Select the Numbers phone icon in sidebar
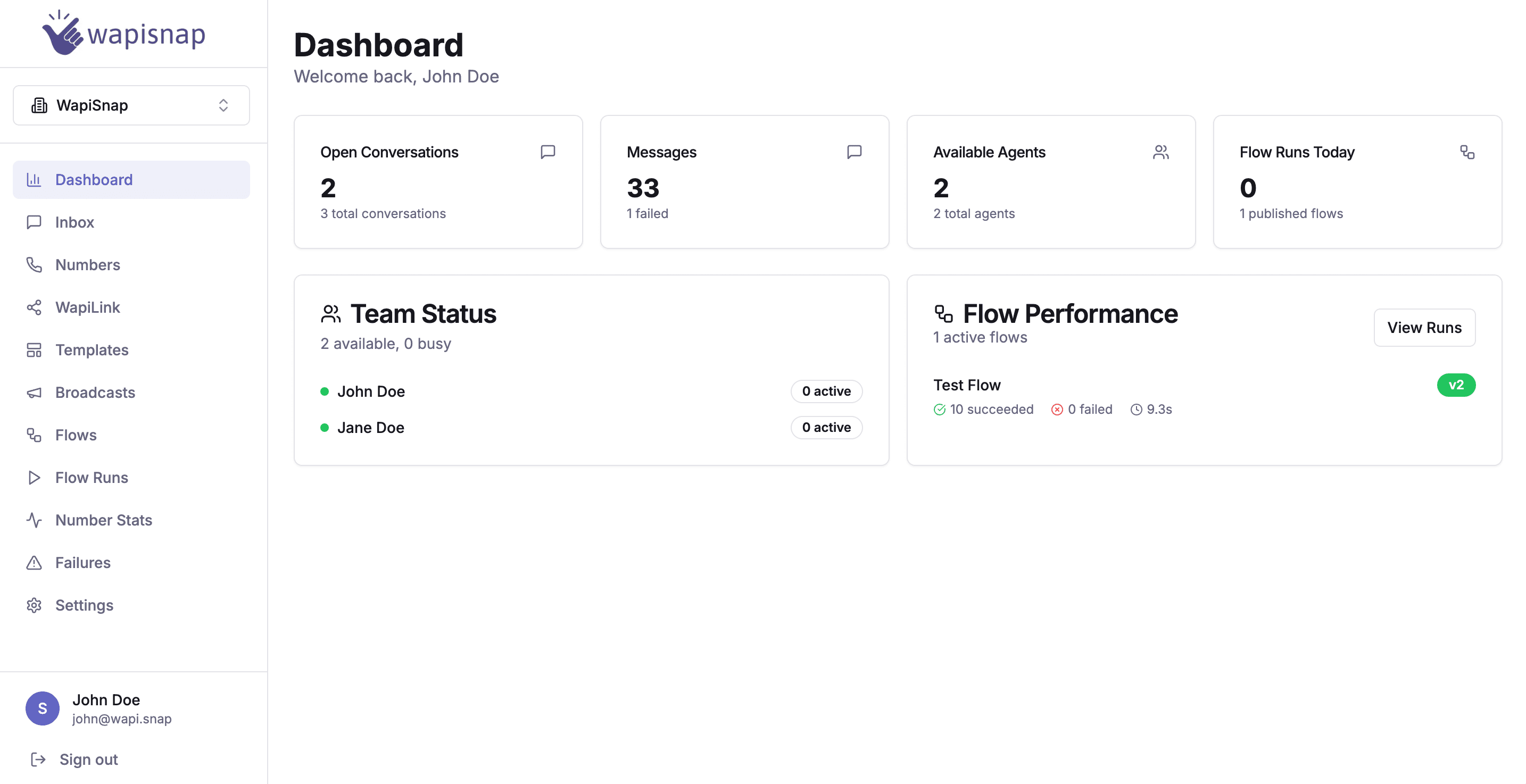This screenshot has width=1526, height=784. tap(34, 265)
